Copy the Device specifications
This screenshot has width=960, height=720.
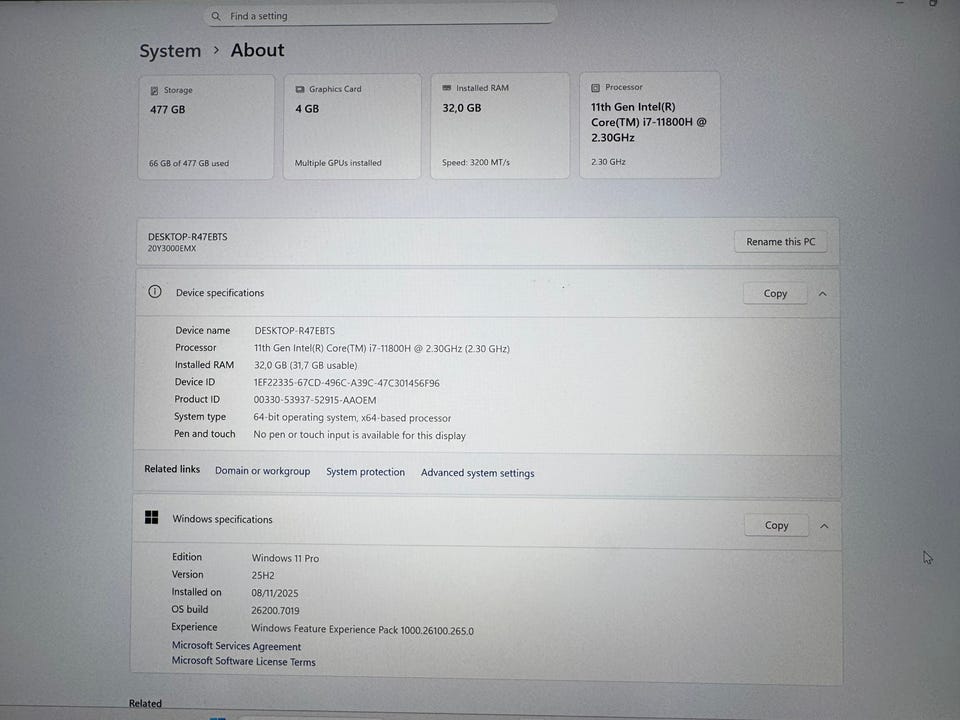coord(775,293)
